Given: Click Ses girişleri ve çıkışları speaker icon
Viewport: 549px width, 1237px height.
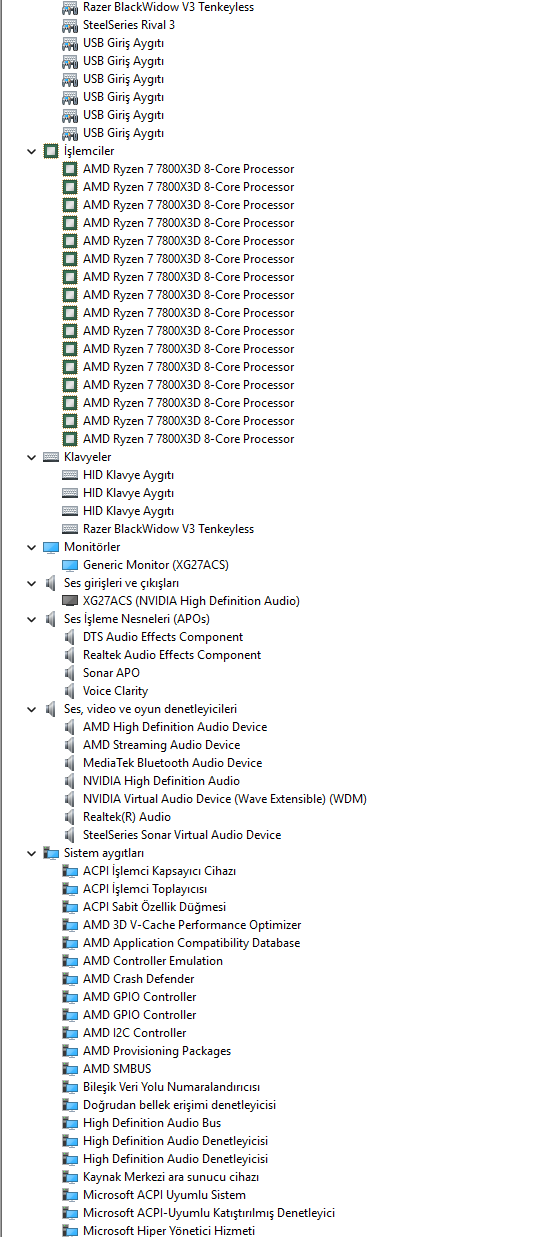Looking at the screenshot, I should 51,583.
